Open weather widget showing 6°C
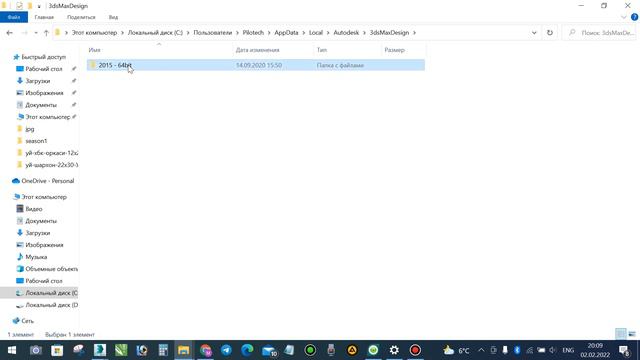Image resolution: width=640 pixels, height=360 pixels. [456, 350]
